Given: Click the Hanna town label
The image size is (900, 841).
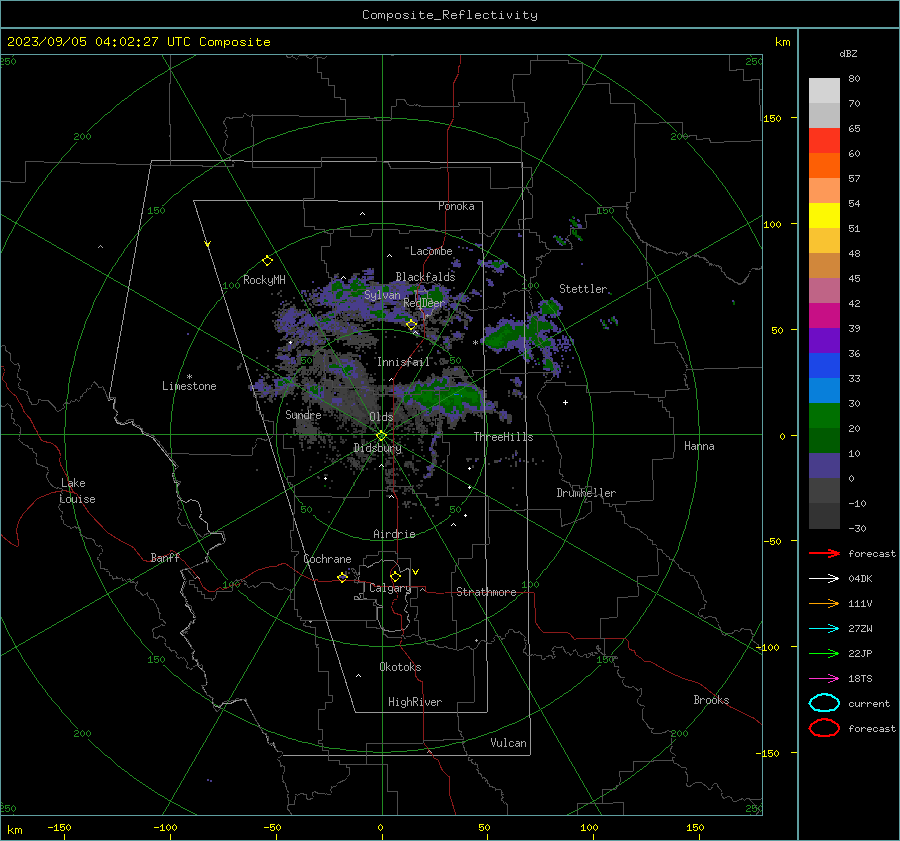Looking at the screenshot, I should pos(699,446).
